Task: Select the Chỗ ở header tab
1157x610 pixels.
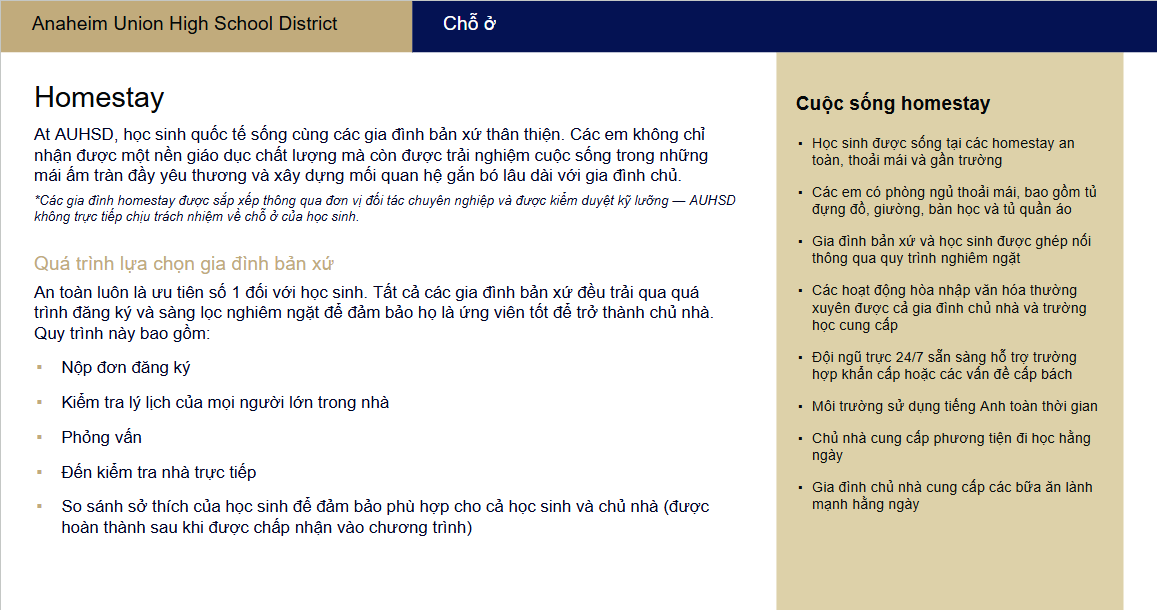Action: [x=469, y=24]
